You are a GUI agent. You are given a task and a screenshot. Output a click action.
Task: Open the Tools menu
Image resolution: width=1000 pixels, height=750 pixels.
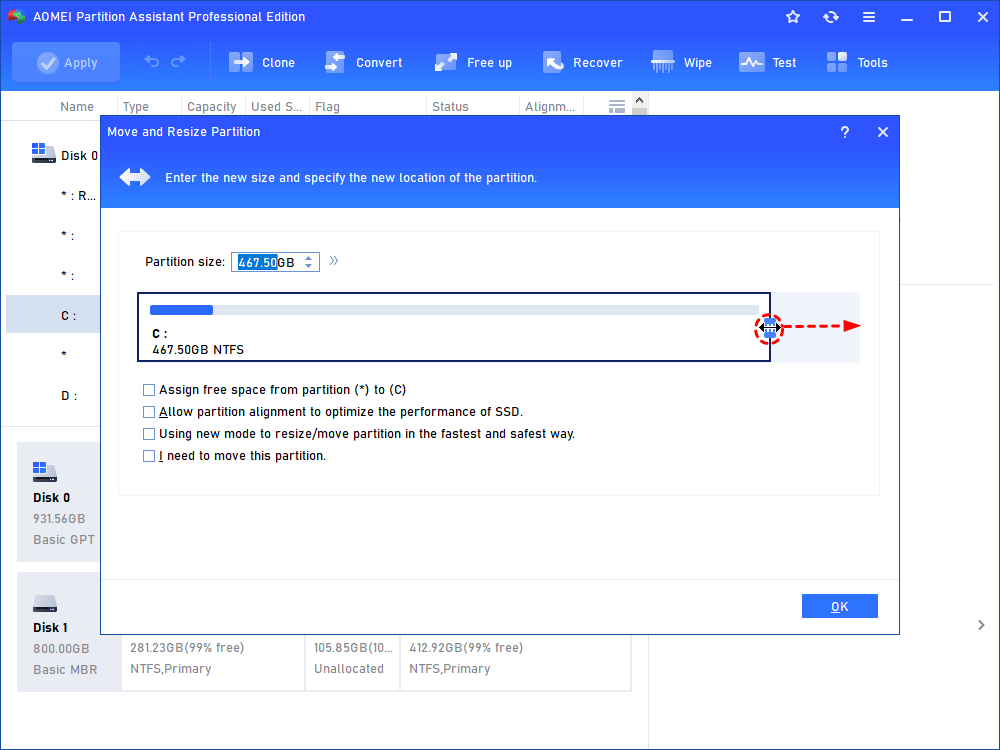click(x=857, y=62)
